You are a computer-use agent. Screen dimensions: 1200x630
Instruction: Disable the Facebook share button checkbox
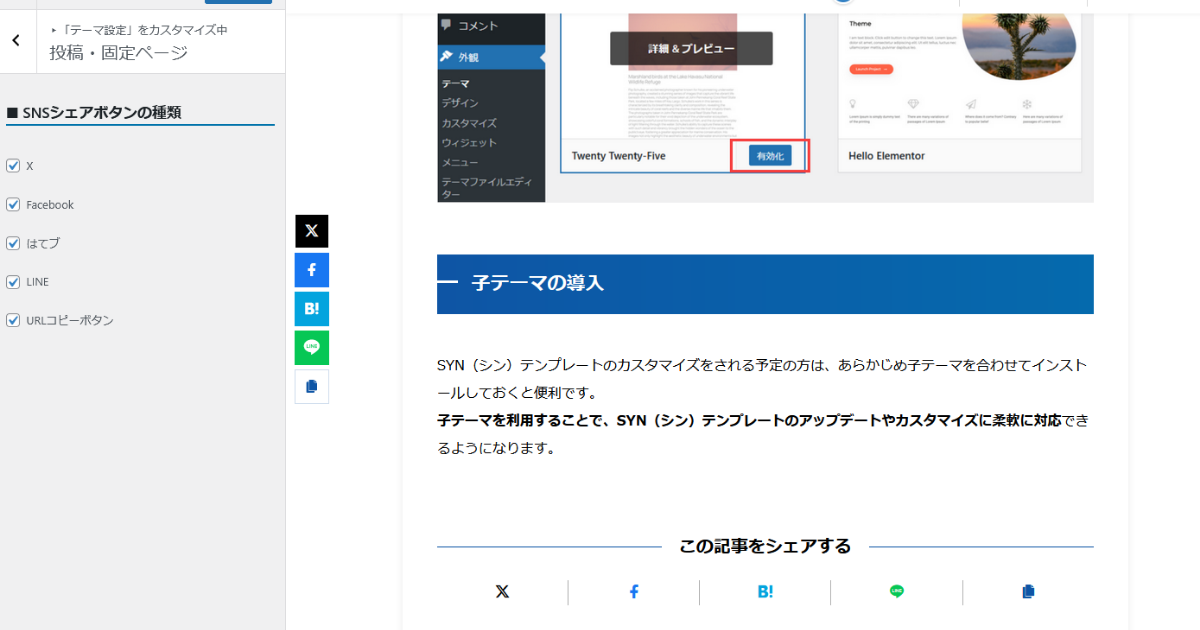(x=13, y=204)
